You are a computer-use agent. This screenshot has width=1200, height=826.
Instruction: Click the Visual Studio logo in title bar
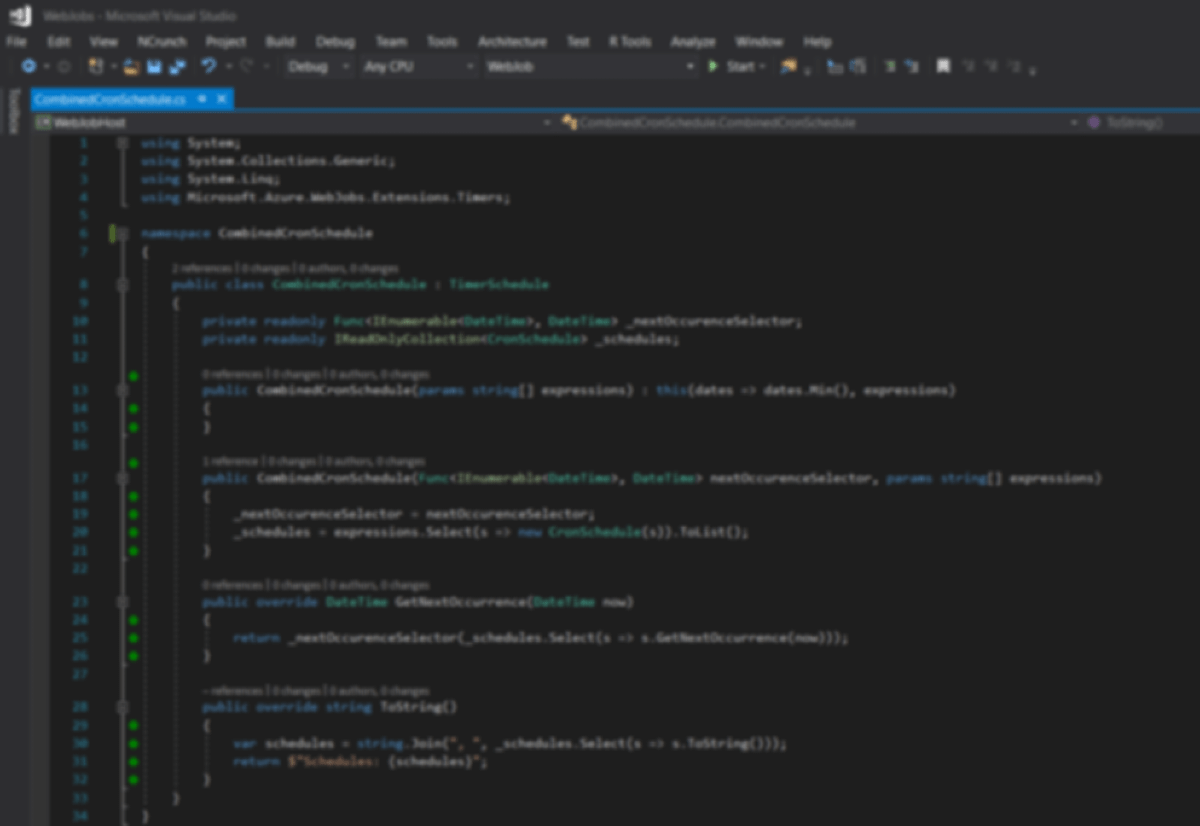20,16
